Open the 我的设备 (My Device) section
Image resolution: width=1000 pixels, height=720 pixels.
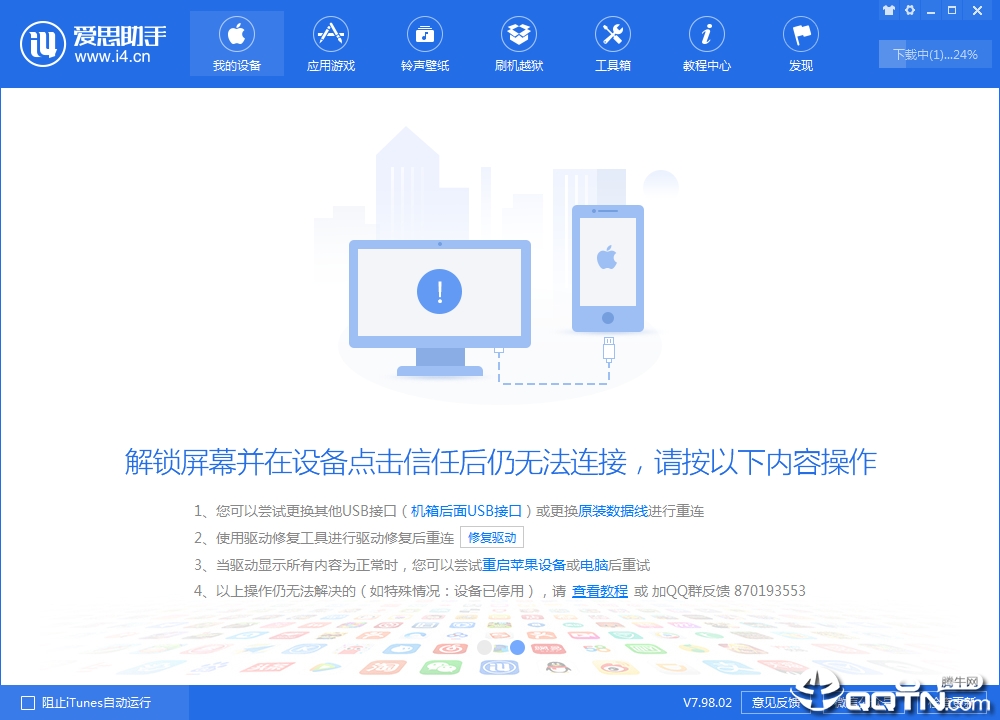pyautogui.click(x=237, y=44)
